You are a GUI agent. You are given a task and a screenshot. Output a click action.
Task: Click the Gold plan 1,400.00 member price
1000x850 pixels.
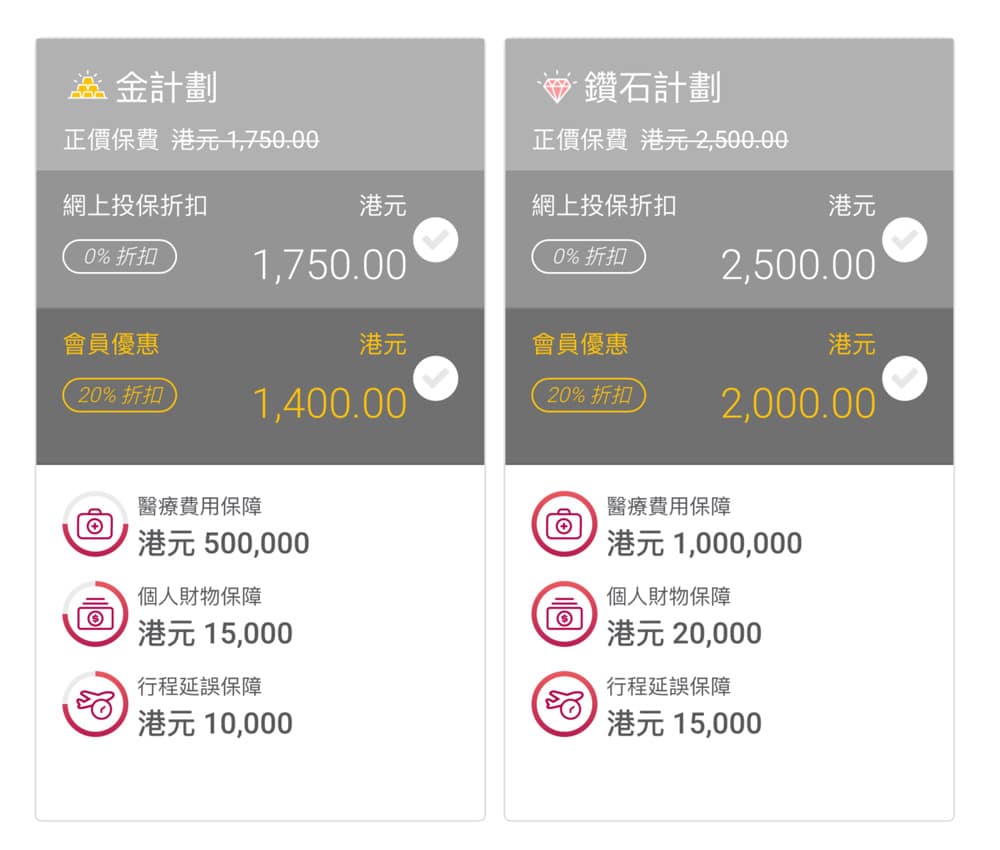[329, 404]
